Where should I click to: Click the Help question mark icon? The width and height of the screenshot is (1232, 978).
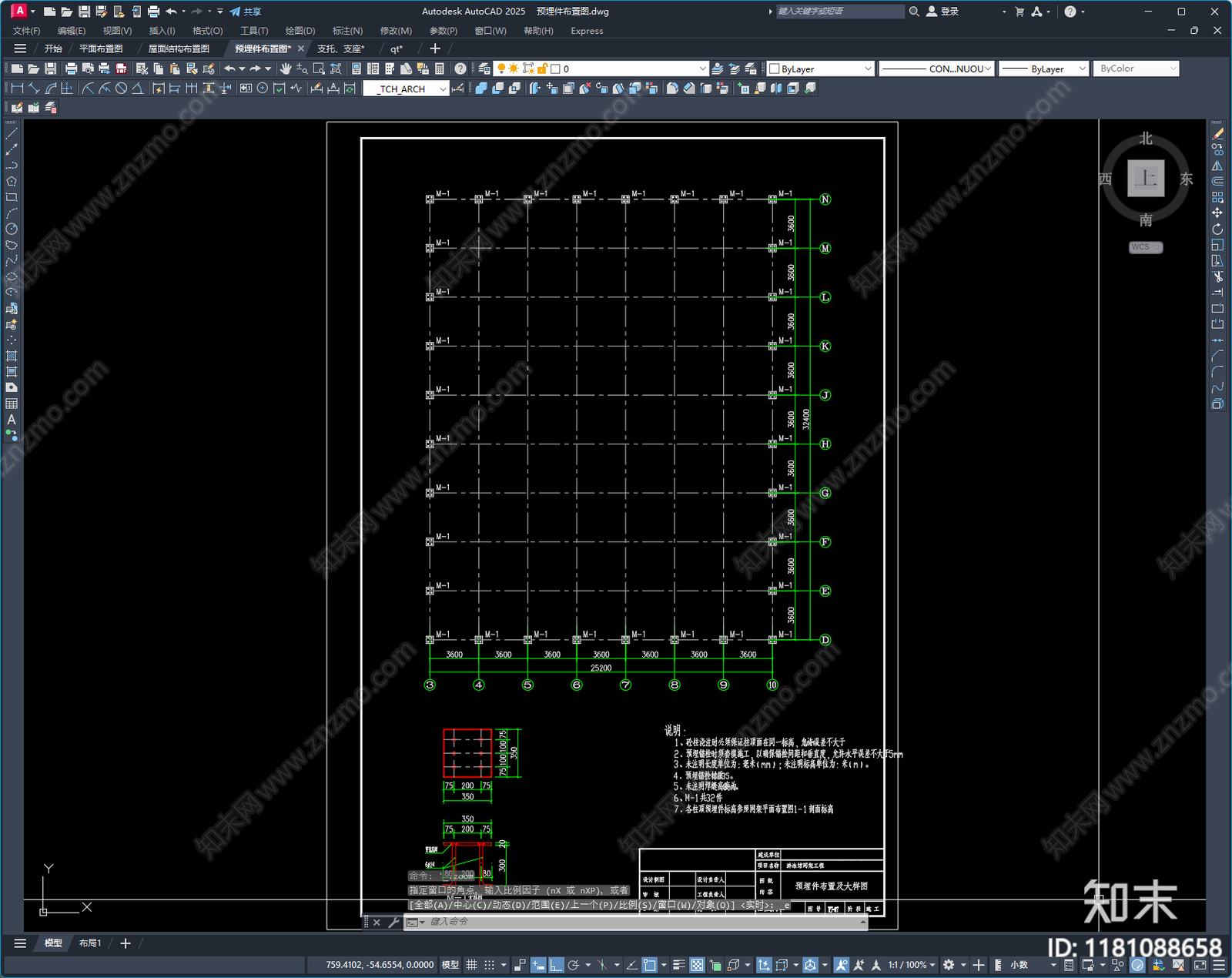pos(460,69)
